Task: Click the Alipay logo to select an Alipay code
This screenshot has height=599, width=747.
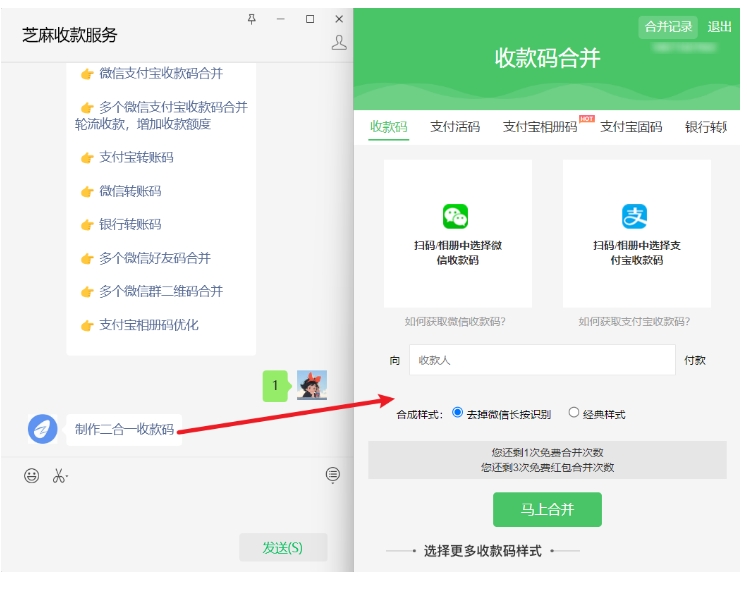Action: [x=635, y=216]
